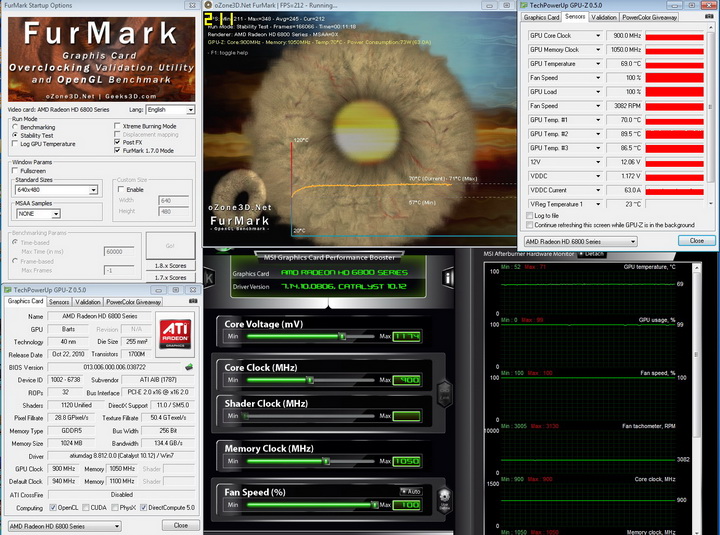The image size is (720, 535).
Task: Click the FurMark banner logo image
Action: point(101,59)
